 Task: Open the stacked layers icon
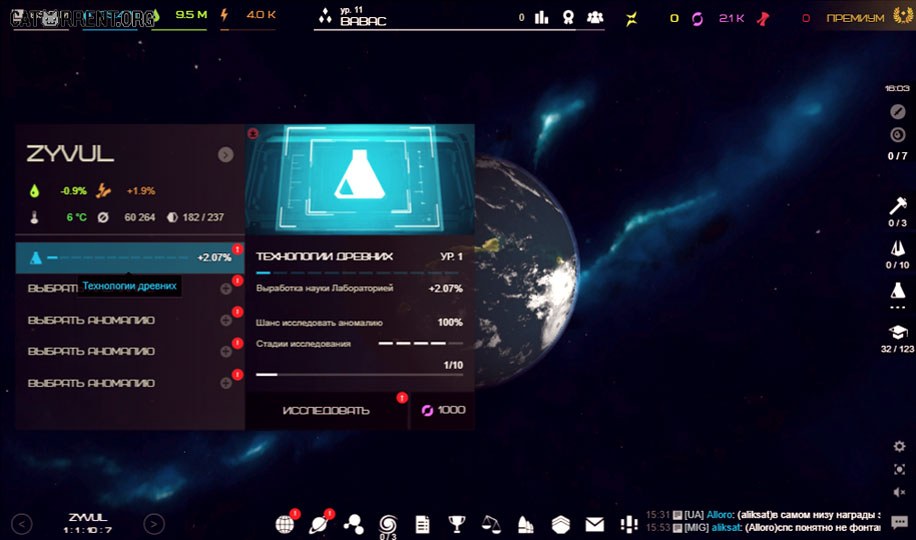coord(560,524)
